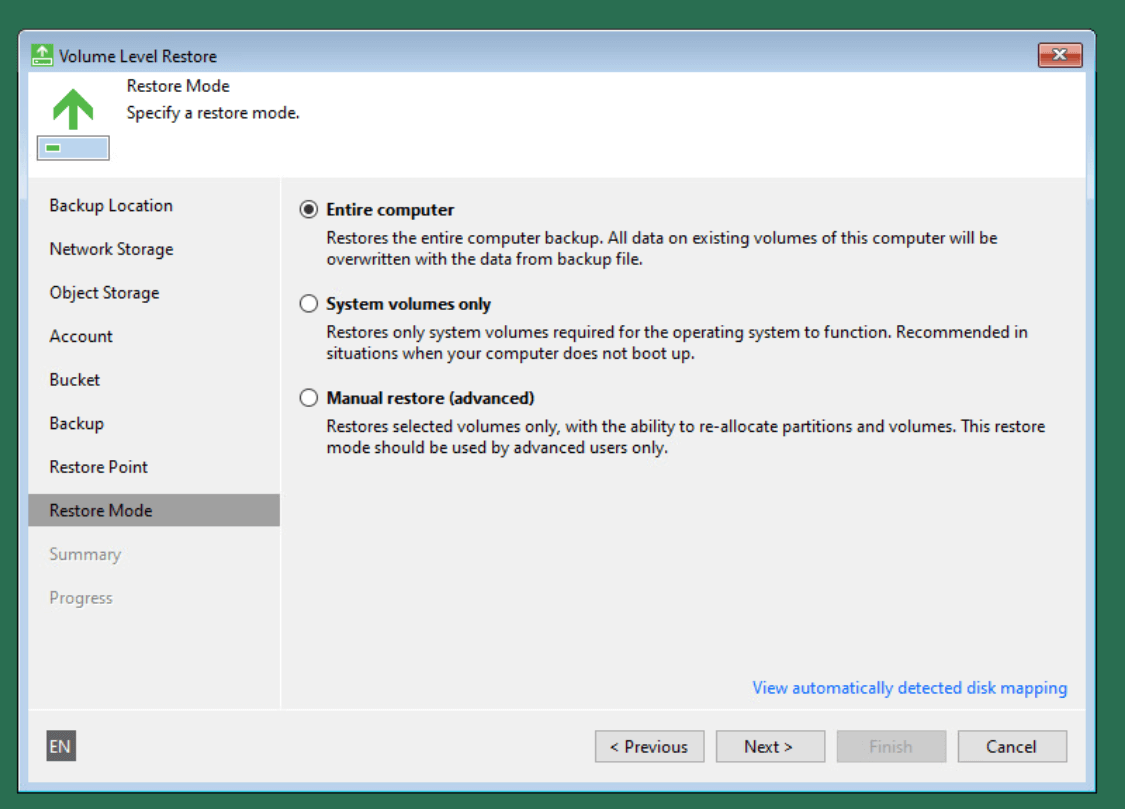Select the Entire computer restore mode

[x=309, y=210]
